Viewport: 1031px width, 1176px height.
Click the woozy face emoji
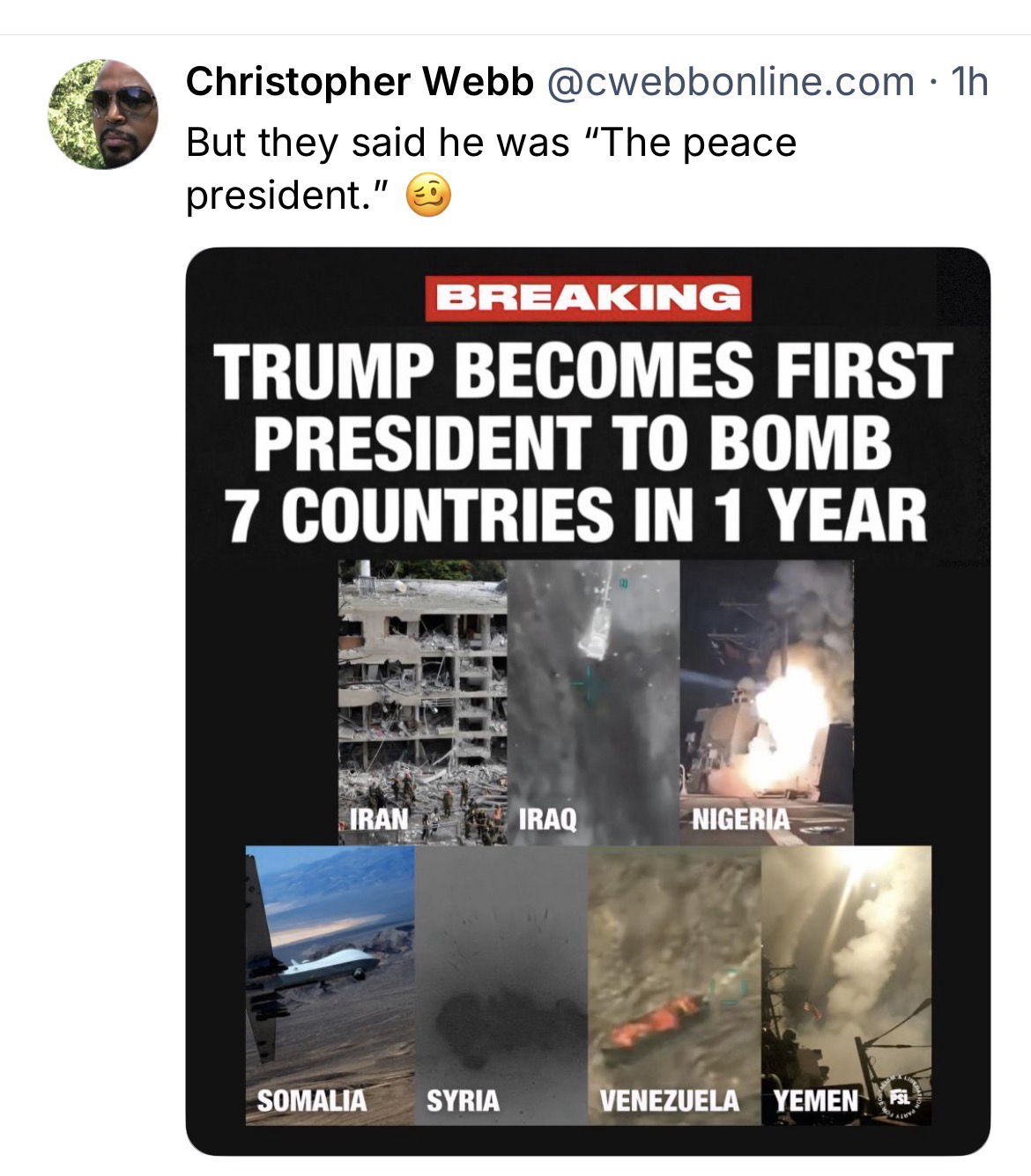428,196
